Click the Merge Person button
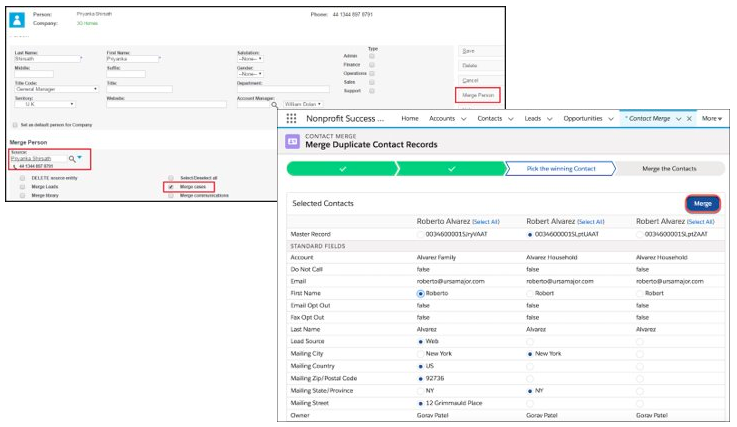737x427 pixels. point(478,95)
